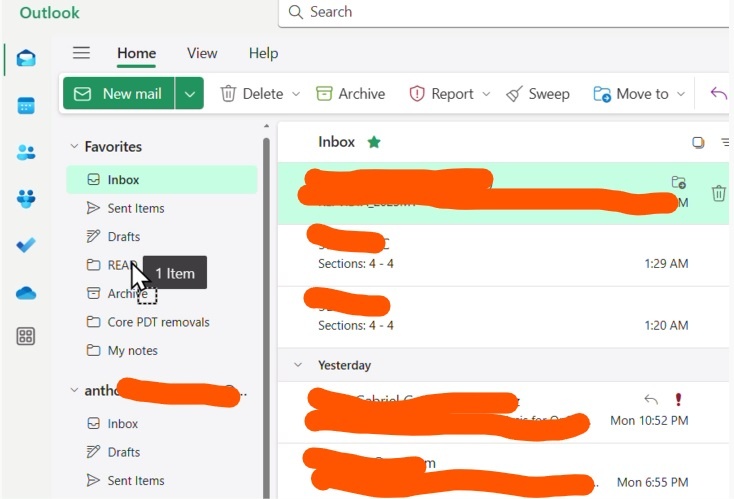Open the Core PDT removals folder
Viewport: 734px width, 499px height.
point(162,322)
